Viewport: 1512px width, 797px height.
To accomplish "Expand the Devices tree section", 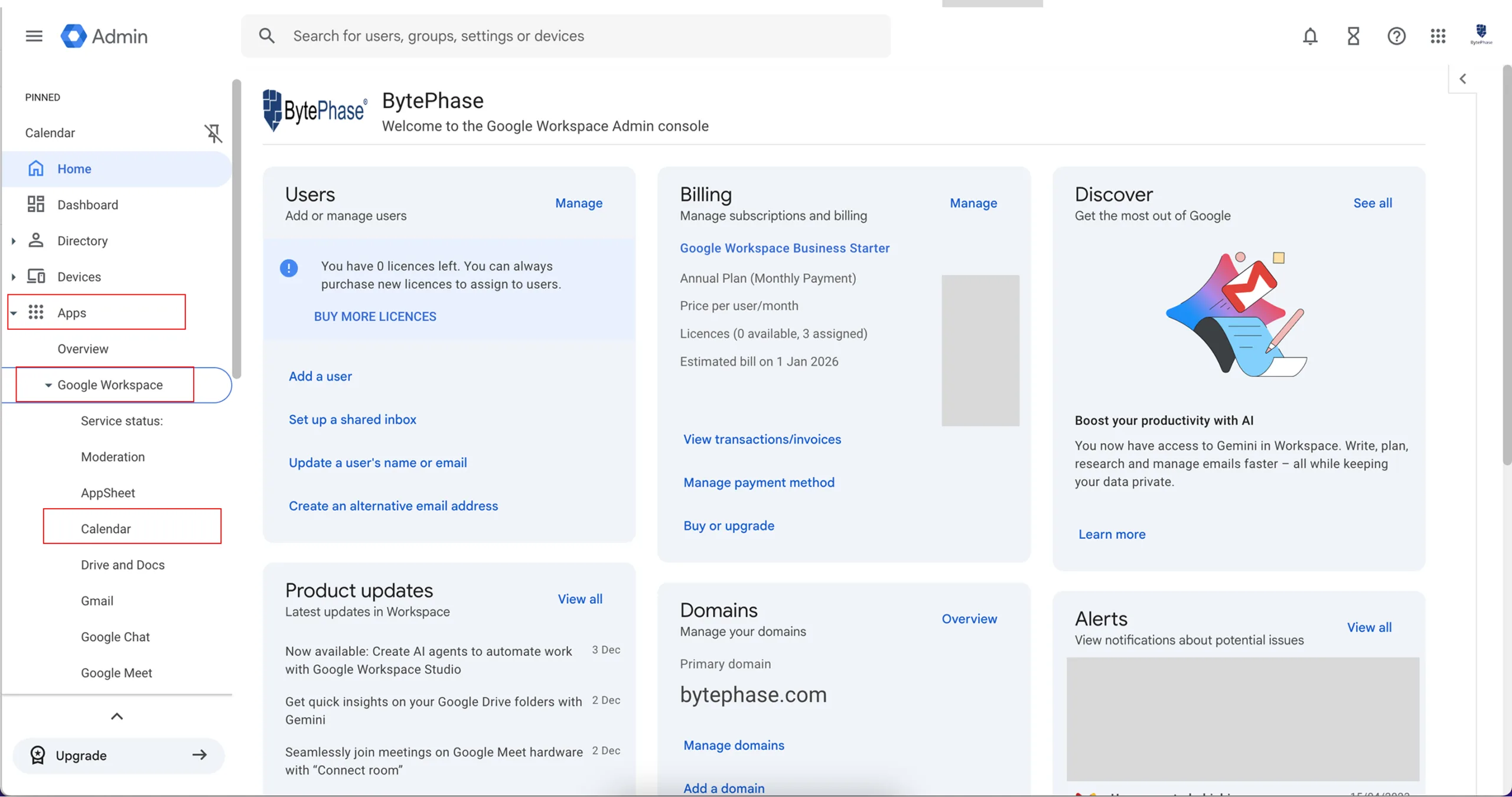I will tap(14, 277).
